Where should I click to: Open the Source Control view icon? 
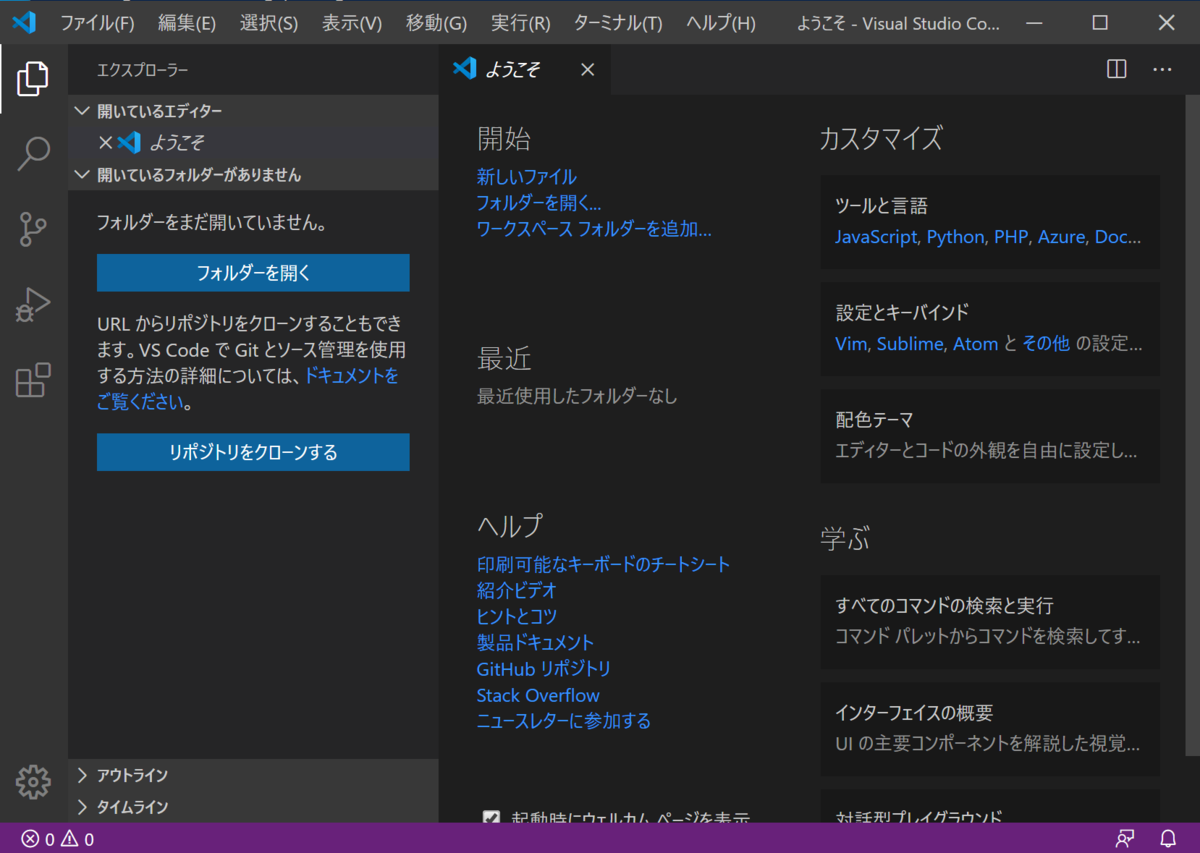click(x=33, y=229)
